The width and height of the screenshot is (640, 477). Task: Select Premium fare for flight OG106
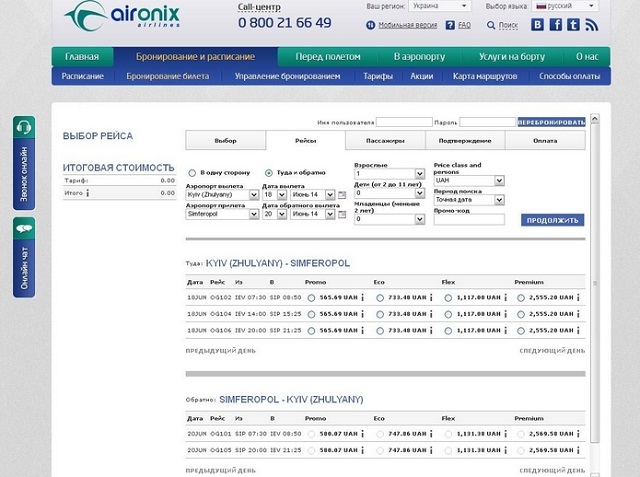[522, 329]
